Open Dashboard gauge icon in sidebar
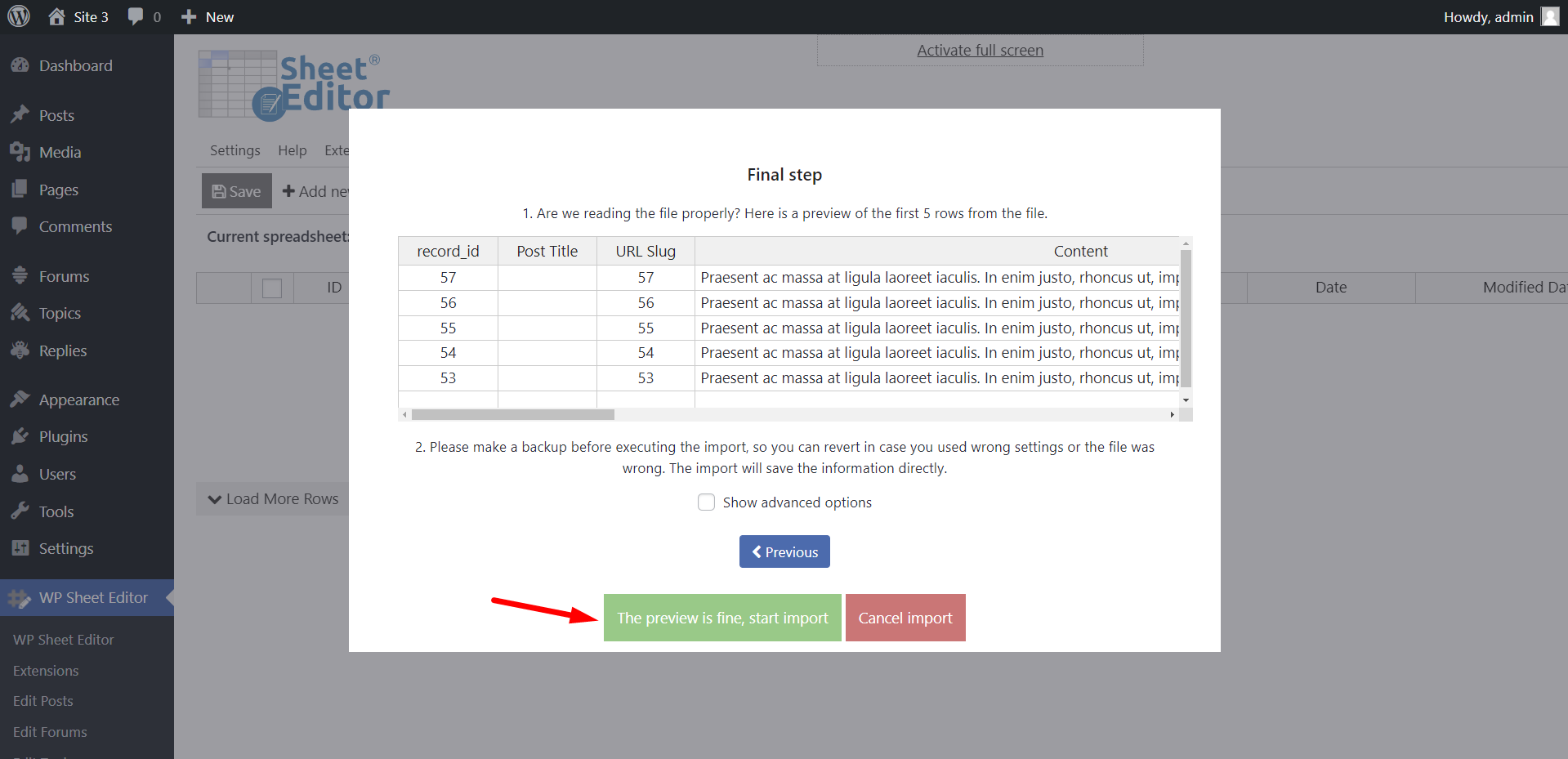 pyautogui.click(x=20, y=65)
